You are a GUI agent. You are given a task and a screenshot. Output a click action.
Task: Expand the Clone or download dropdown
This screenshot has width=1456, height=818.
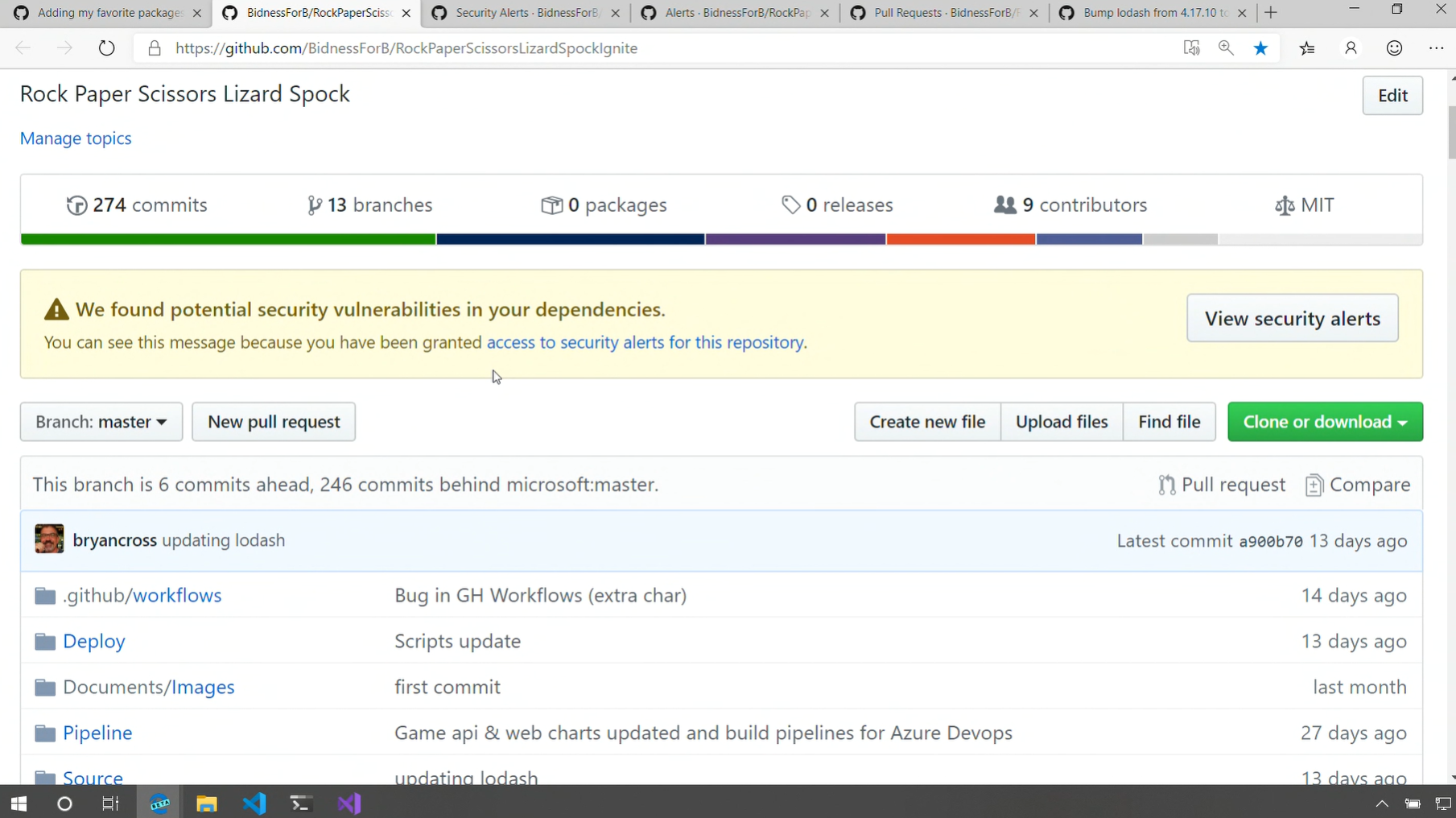(x=1325, y=422)
